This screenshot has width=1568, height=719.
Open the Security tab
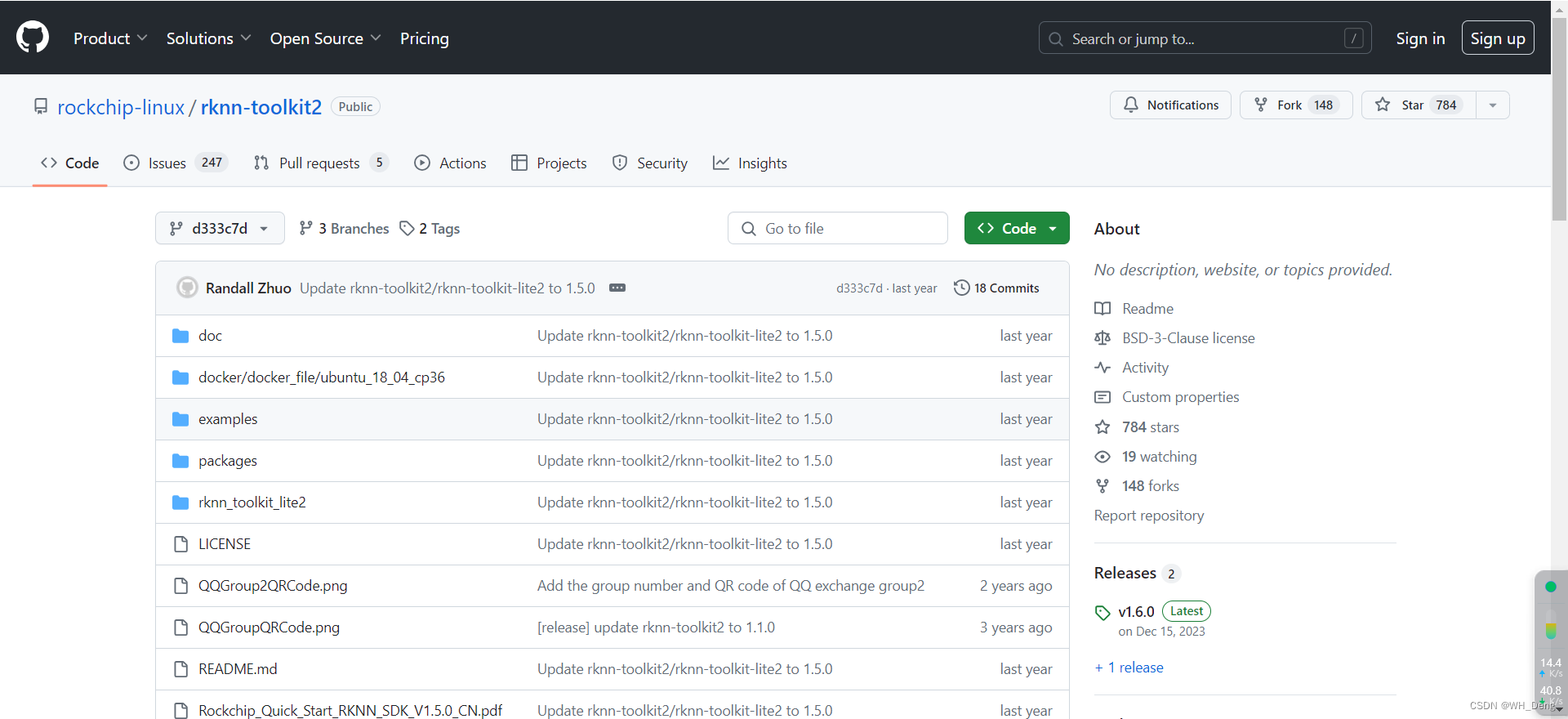pyautogui.click(x=650, y=163)
